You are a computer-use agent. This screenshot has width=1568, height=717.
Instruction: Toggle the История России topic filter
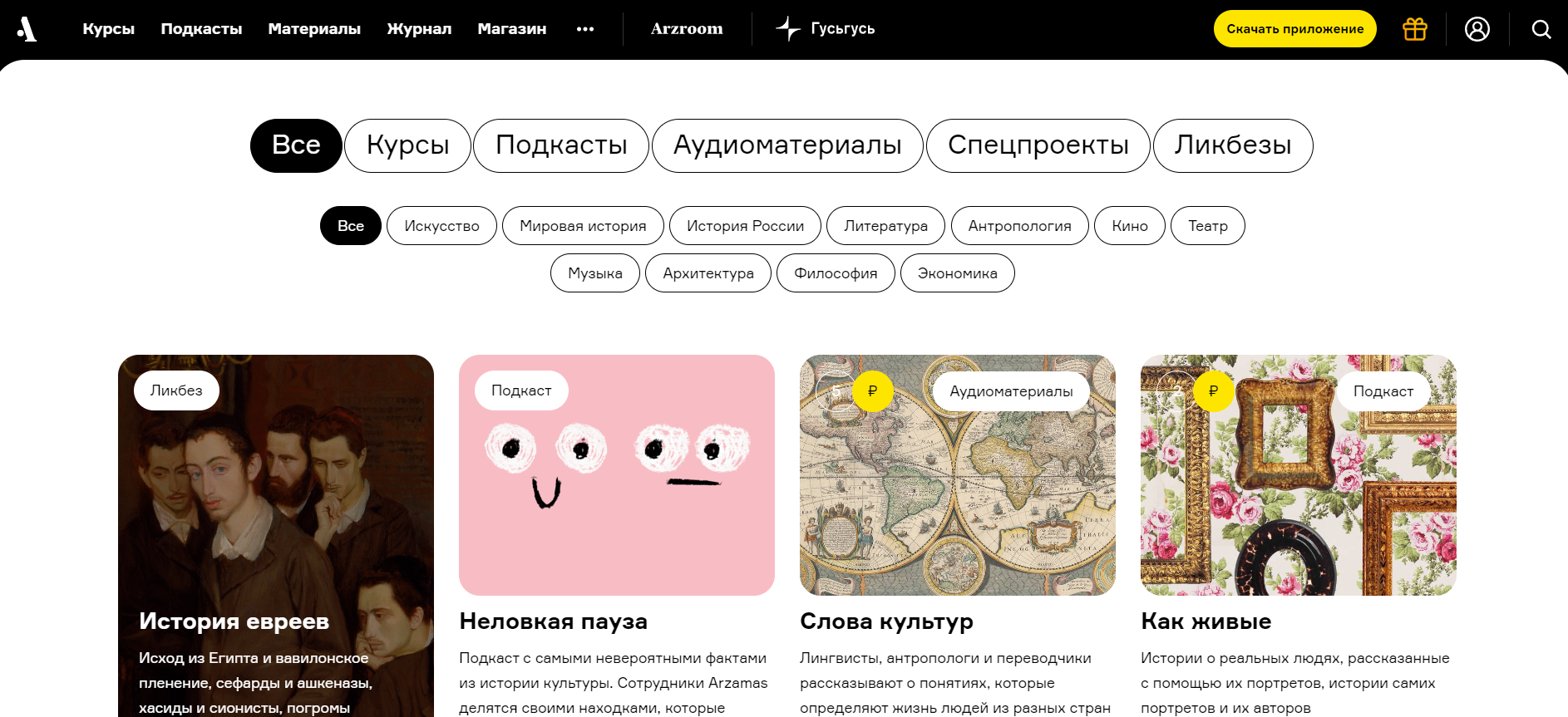tap(745, 226)
